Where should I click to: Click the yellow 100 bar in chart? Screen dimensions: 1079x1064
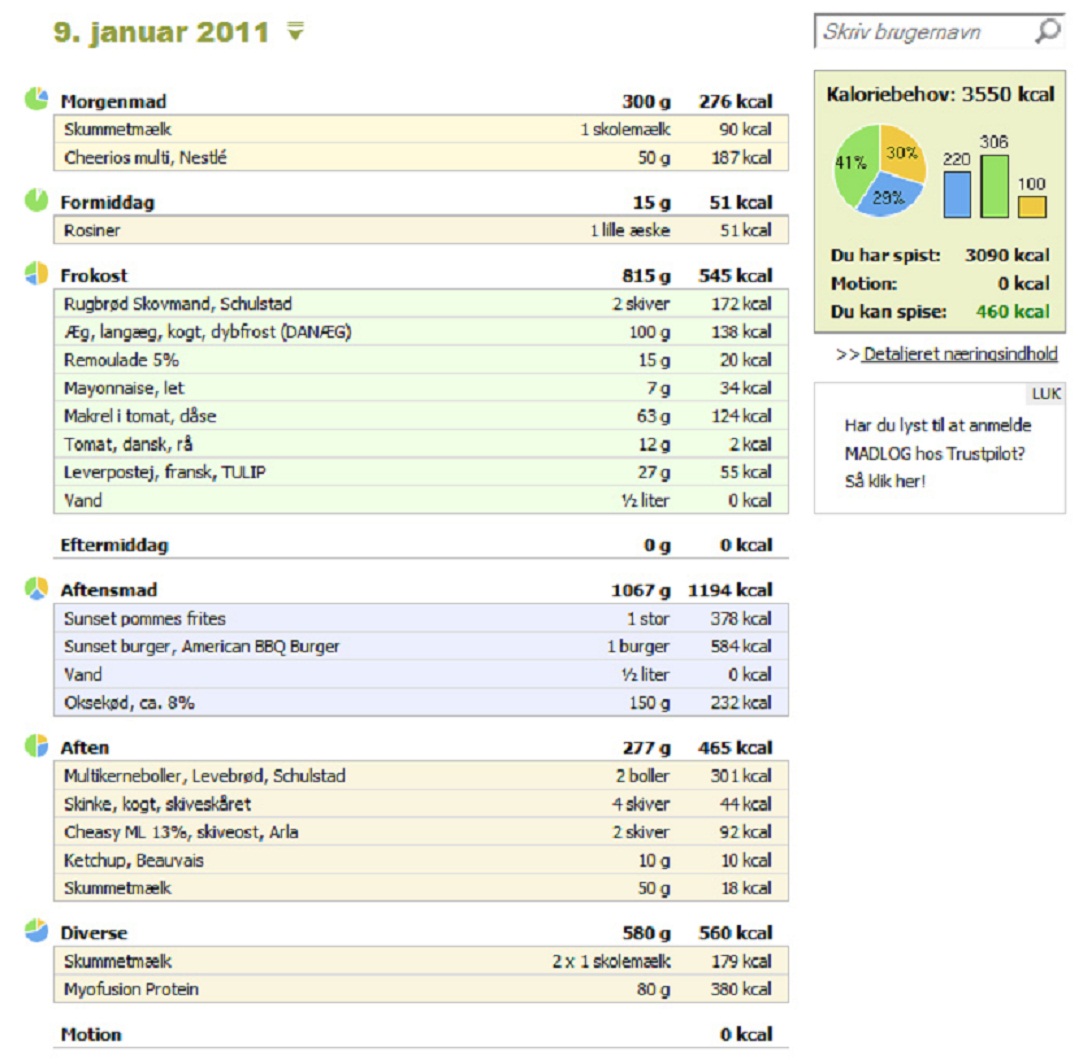1032,207
